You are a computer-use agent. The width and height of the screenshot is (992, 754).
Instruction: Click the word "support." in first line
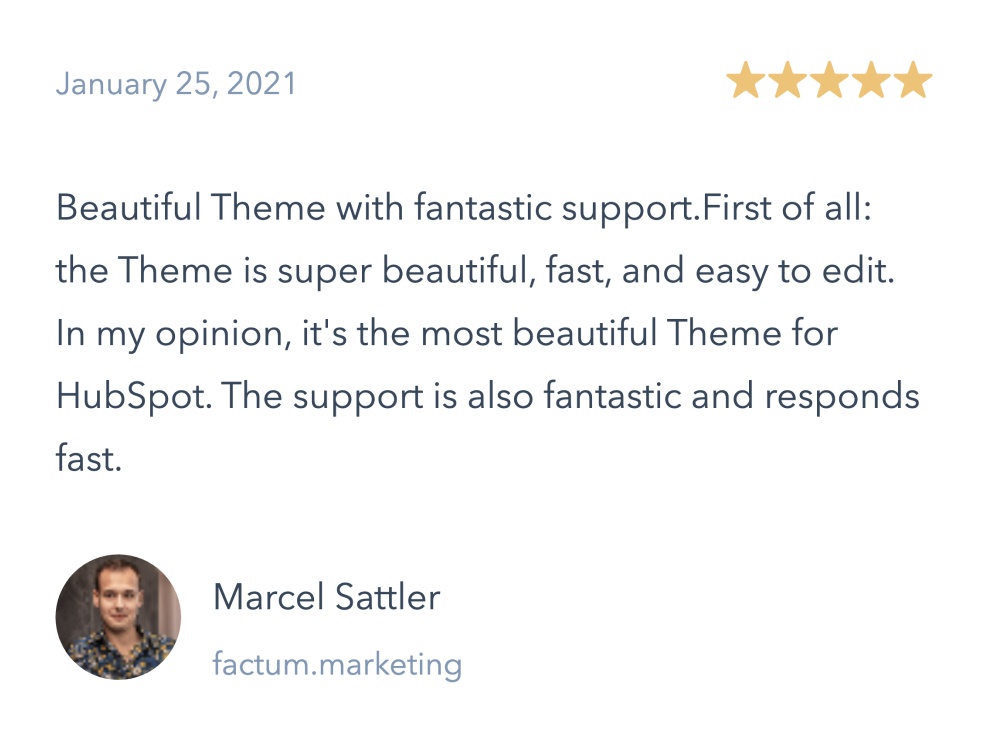click(632, 209)
